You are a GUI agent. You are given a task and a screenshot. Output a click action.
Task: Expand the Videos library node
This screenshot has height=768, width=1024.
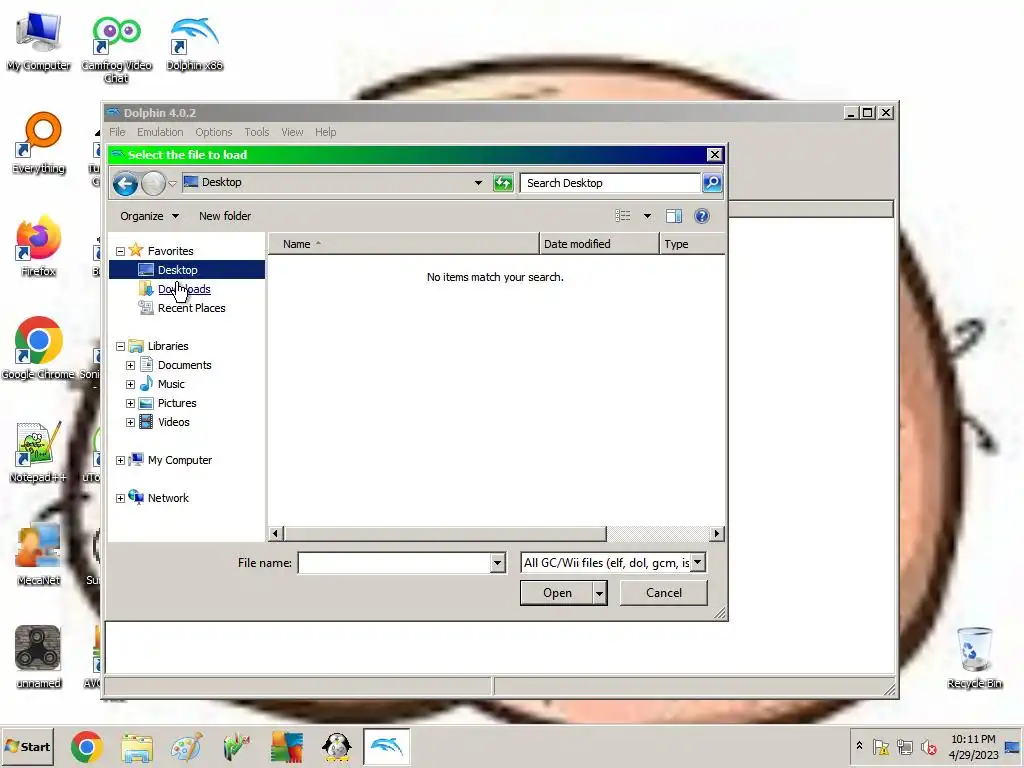click(131, 423)
